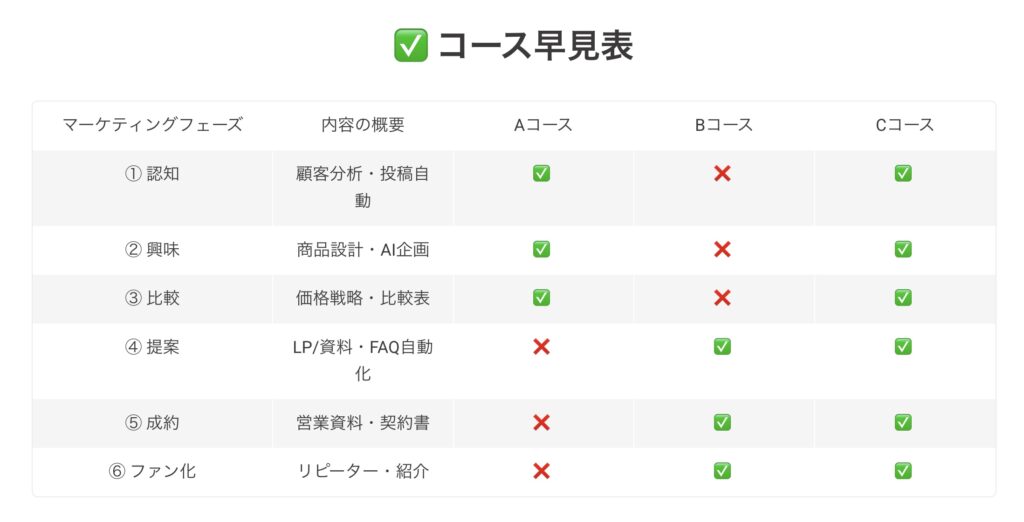This screenshot has height=522, width=1024.
Task: Select the Cコース column header
Action: coord(904,125)
